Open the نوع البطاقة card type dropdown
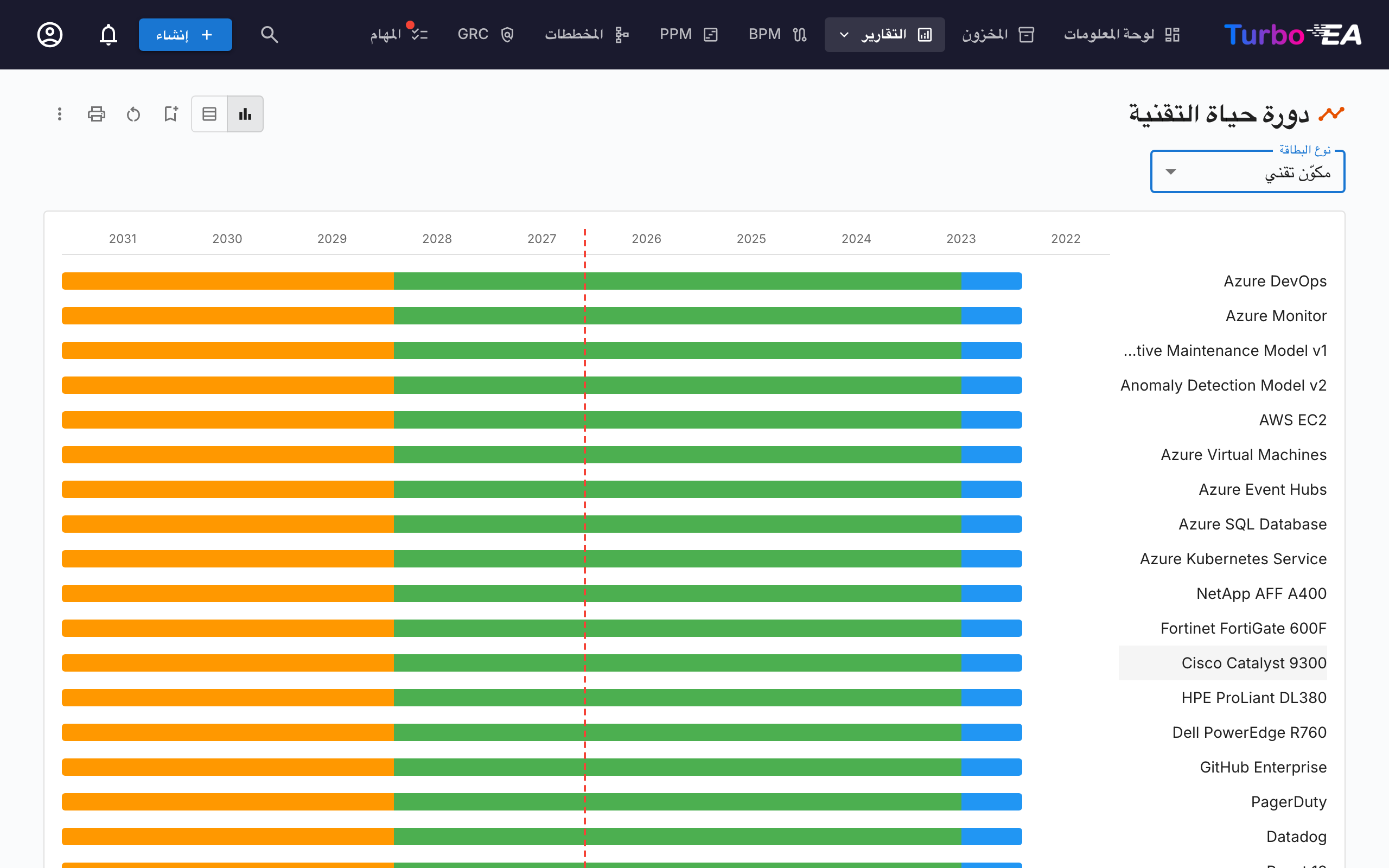The height and width of the screenshot is (868, 1389). (x=1248, y=171)
